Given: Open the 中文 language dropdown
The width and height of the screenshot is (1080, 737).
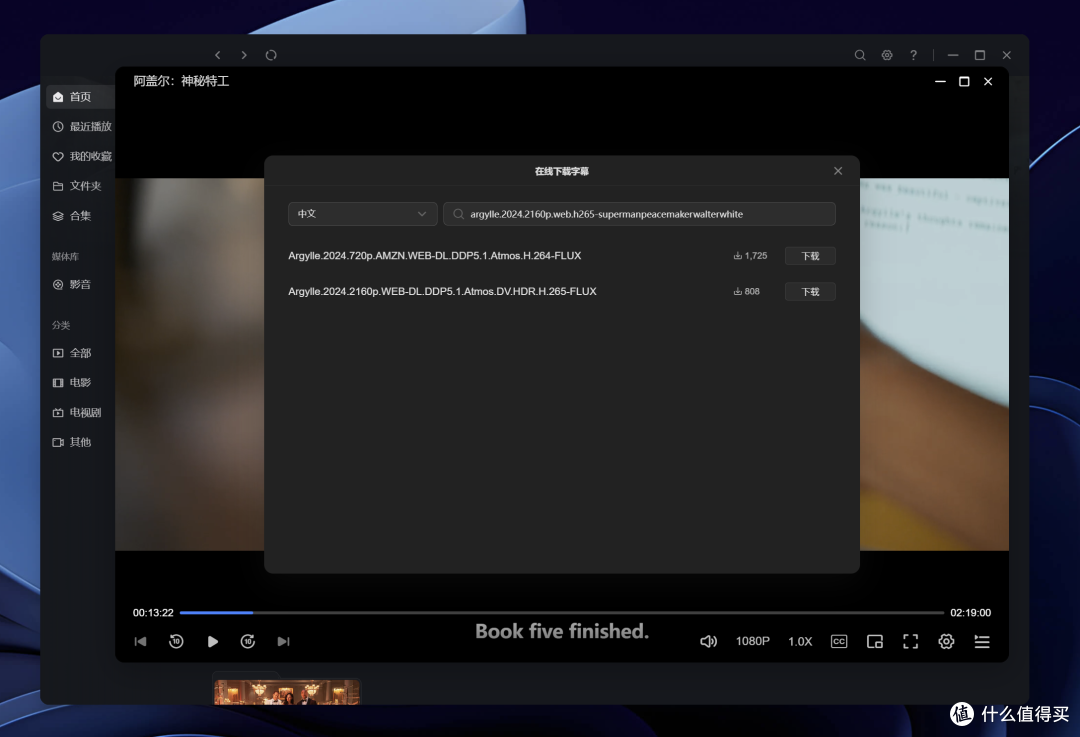Looking at the screenshot, I should coord(362,214).
